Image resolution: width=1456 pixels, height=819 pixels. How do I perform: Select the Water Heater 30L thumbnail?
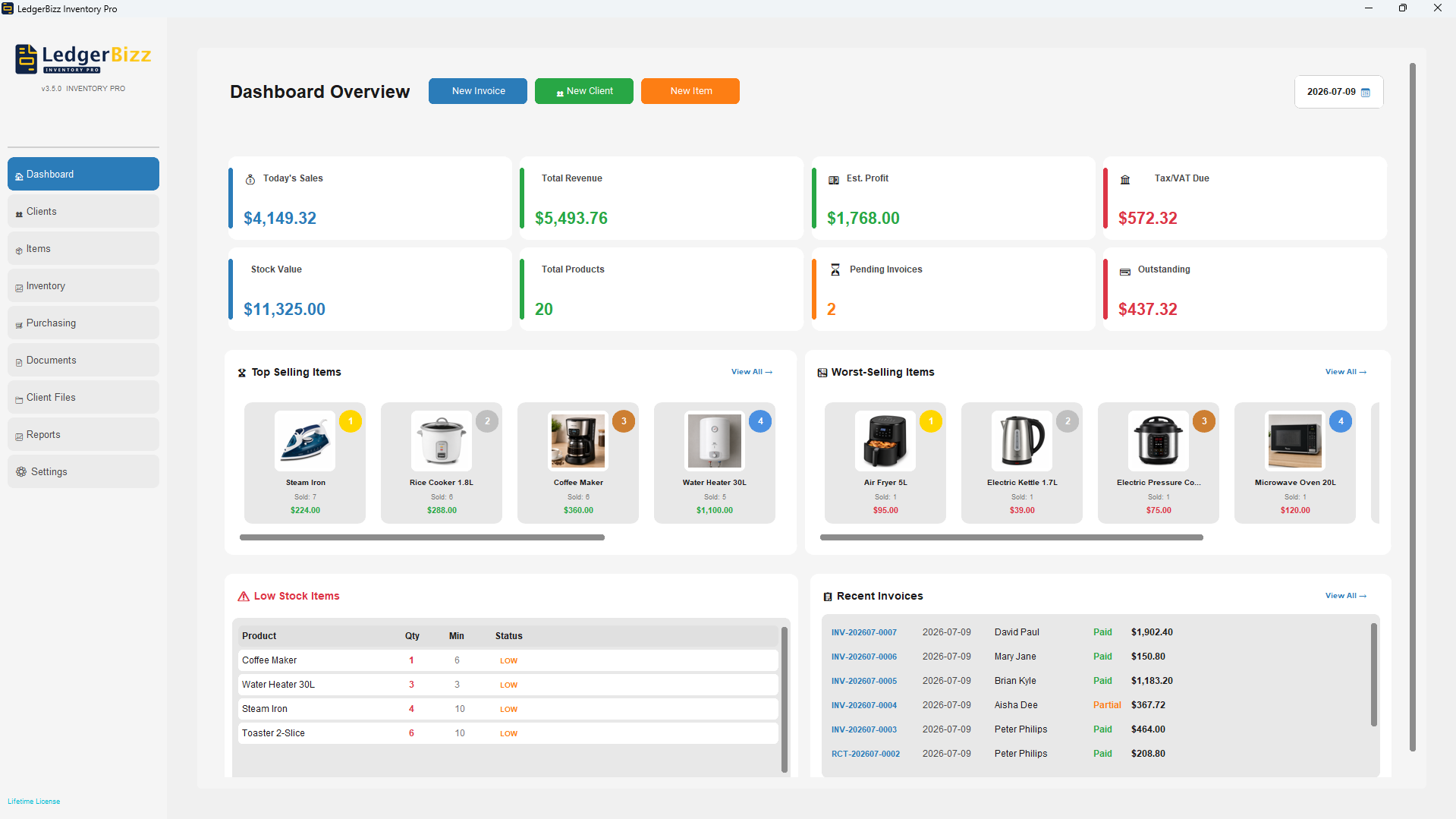coord(715,441)
